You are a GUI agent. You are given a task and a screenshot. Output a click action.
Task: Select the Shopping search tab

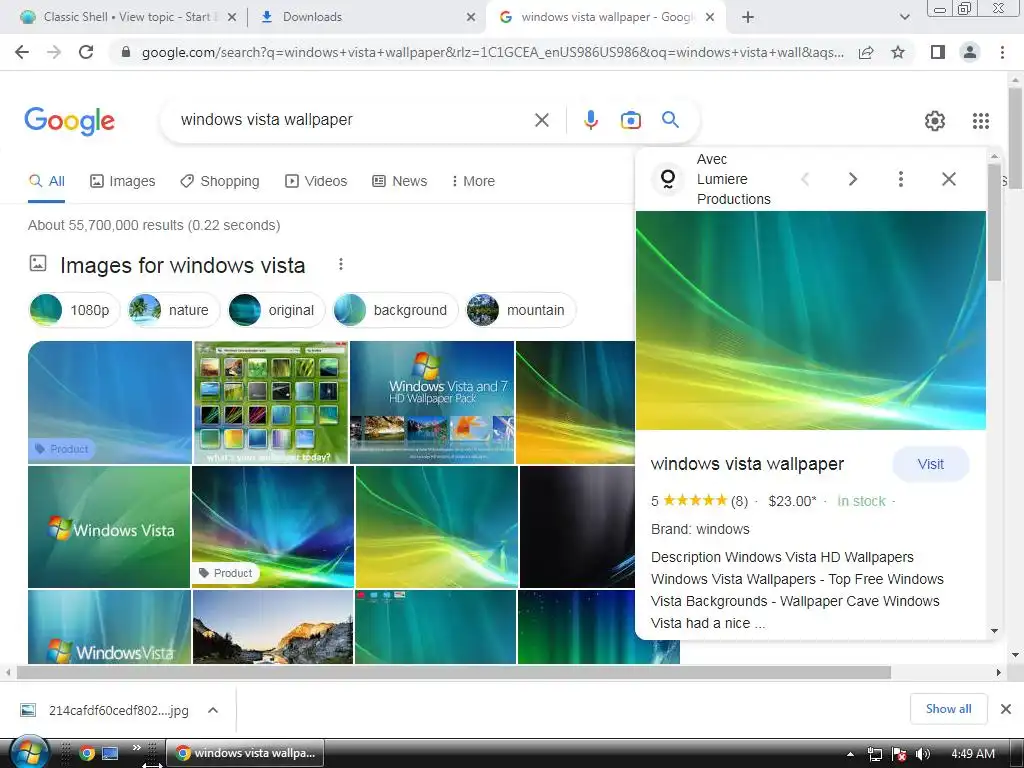click(x=219, y=181)
